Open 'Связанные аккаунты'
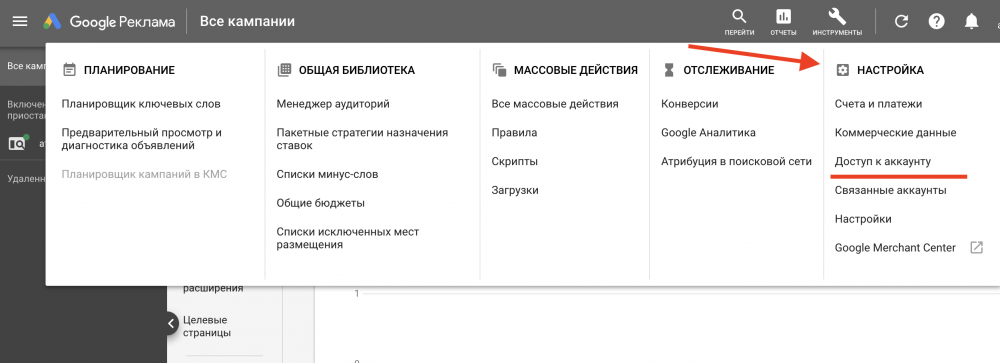1000x363 pixels. click(x=890, y=190)
